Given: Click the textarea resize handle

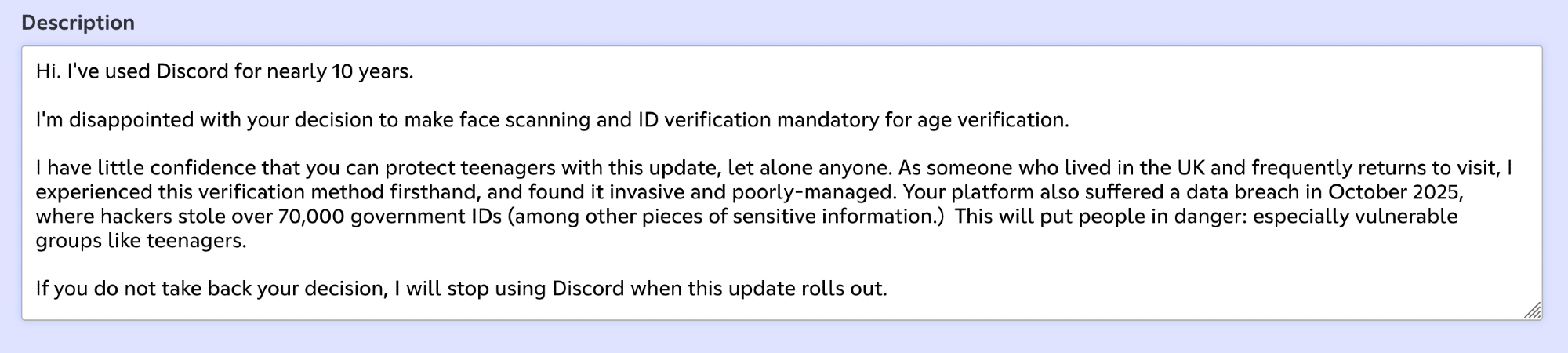Looking at the screenshot, I should (x=1532, y=311).
